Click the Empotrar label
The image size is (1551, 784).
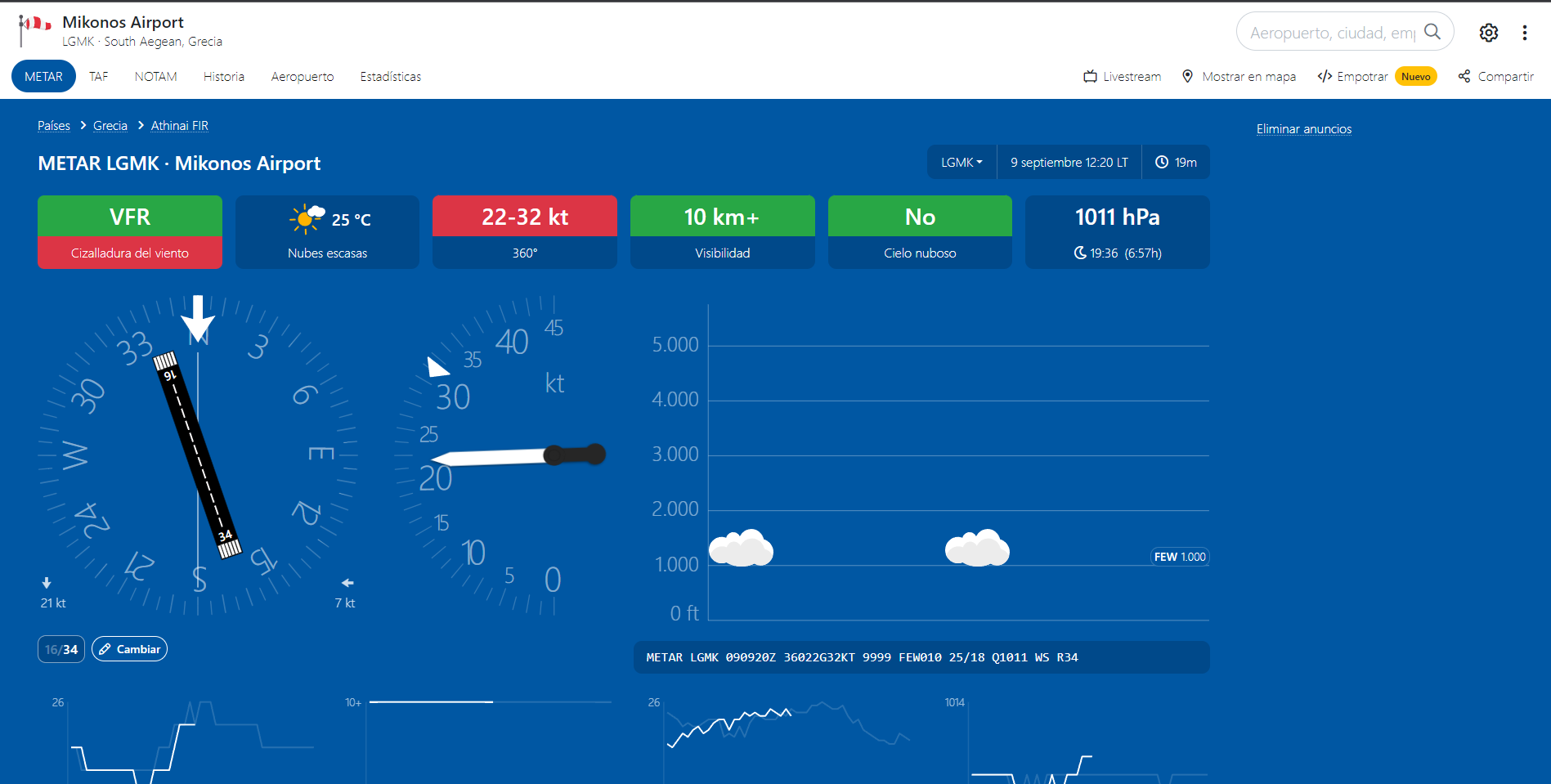(x=1362, y=76)
